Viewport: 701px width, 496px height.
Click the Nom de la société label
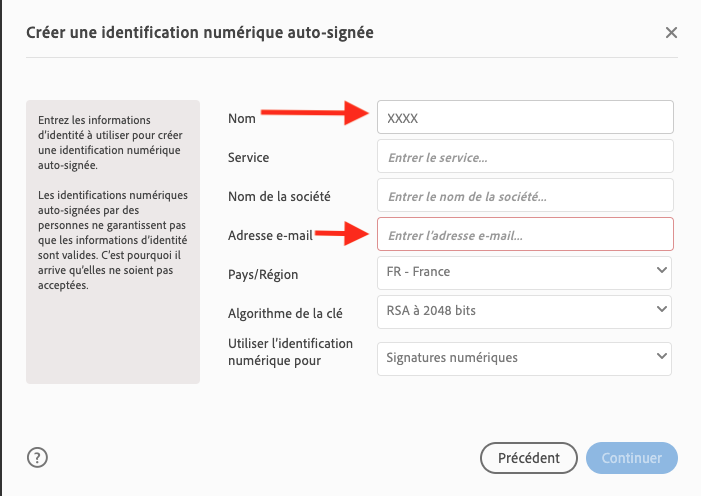click(x=279, y=196)
